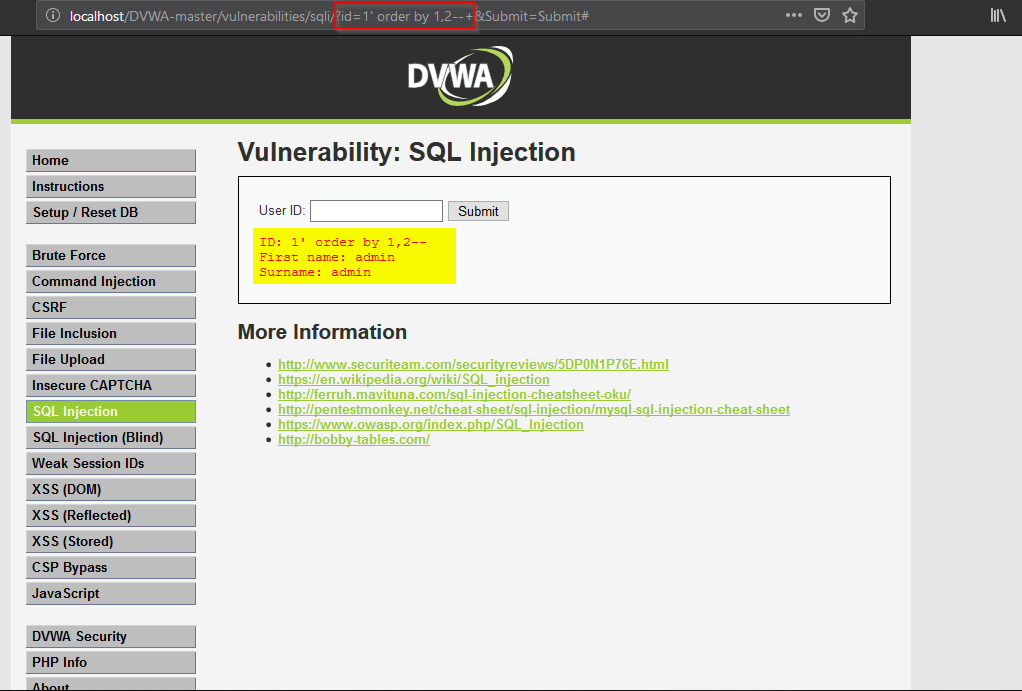Click 'First name: admin' result line
This screenshot has height=691, width=1022.
(327, 257)
